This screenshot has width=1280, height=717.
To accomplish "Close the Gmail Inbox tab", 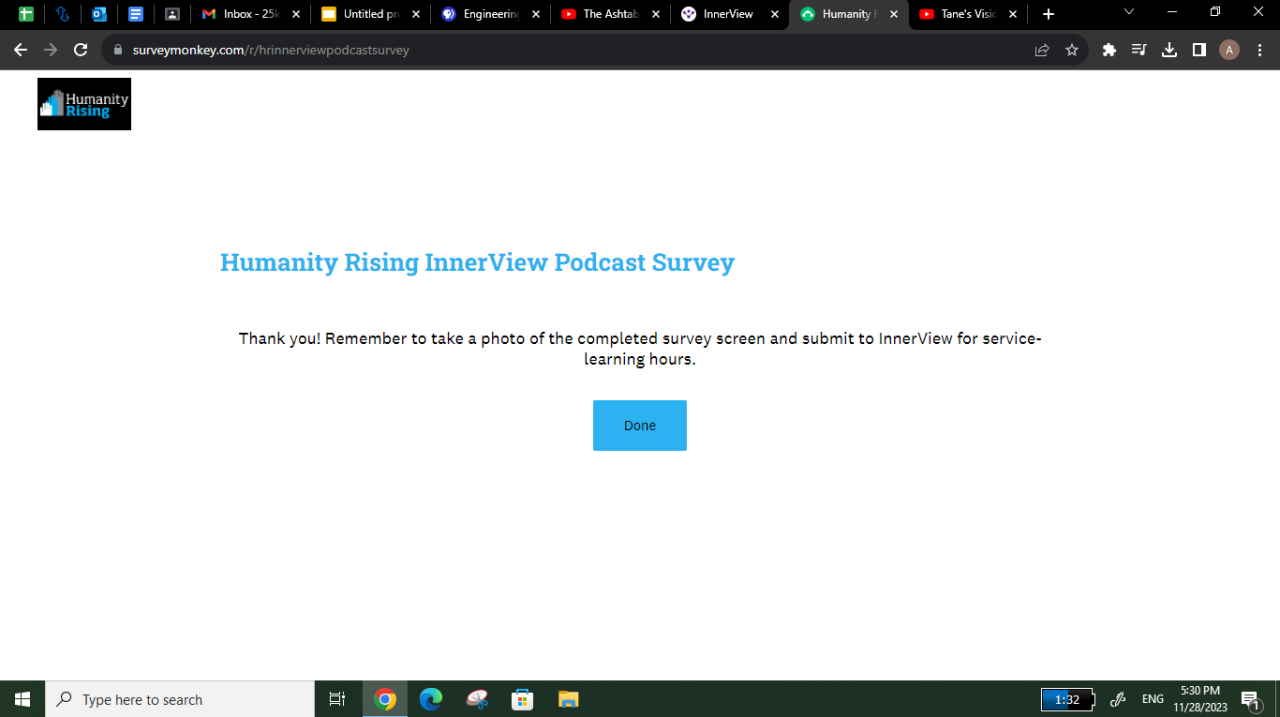I will (x=295, y=14).
